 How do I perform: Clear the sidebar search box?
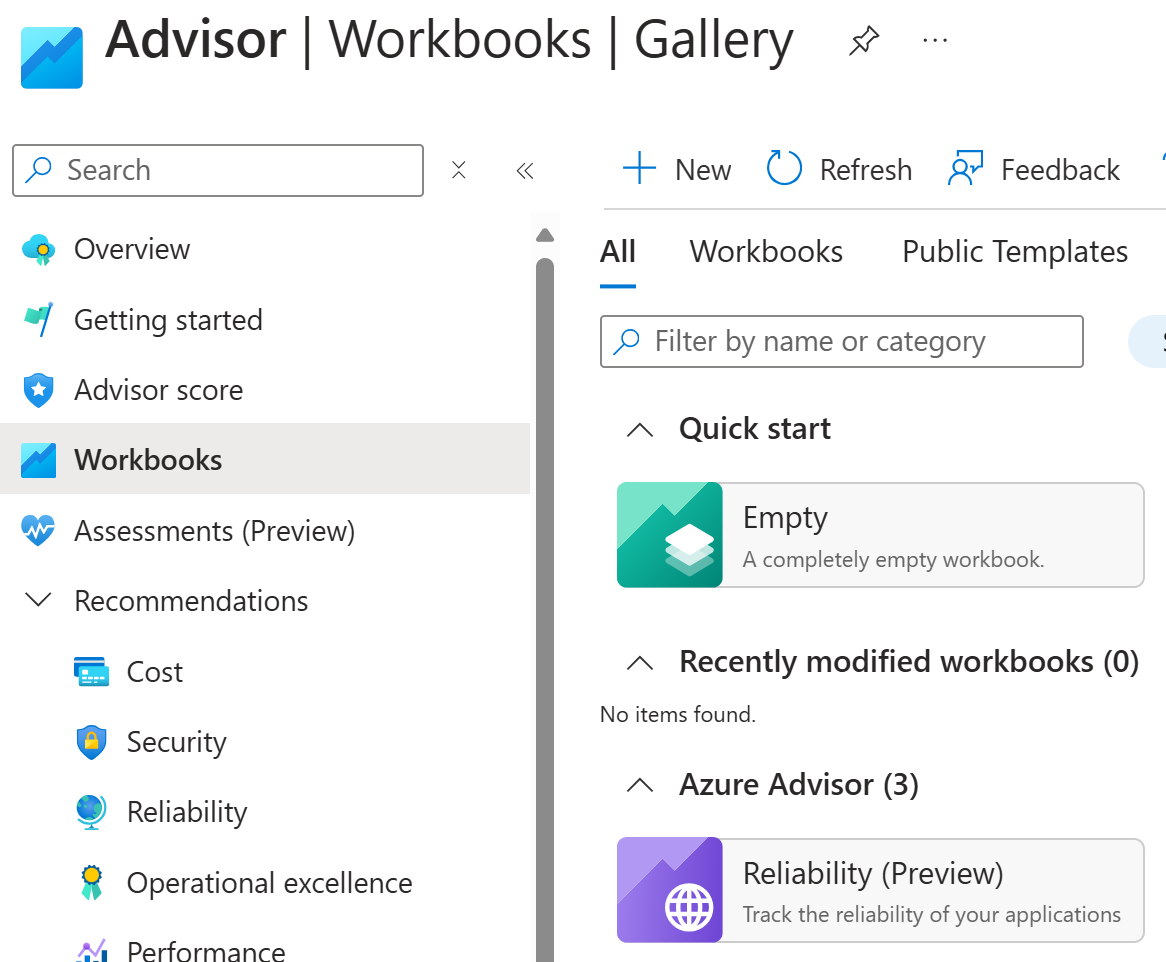(459, 170)
